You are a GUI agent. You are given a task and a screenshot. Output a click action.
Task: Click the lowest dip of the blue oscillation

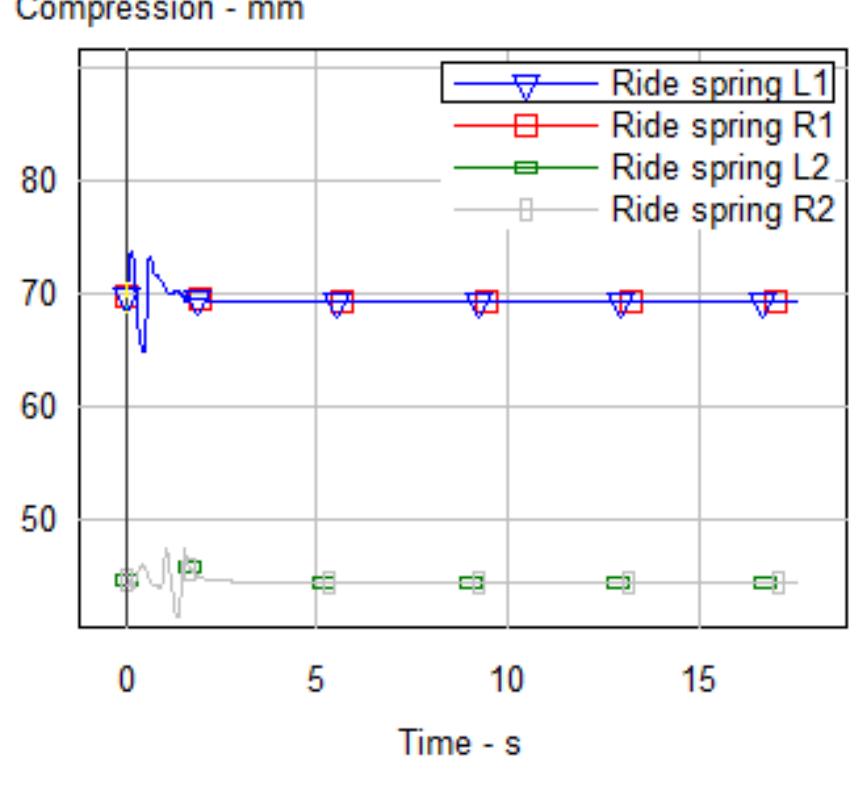pyautogui.click(x=144, y=351)
